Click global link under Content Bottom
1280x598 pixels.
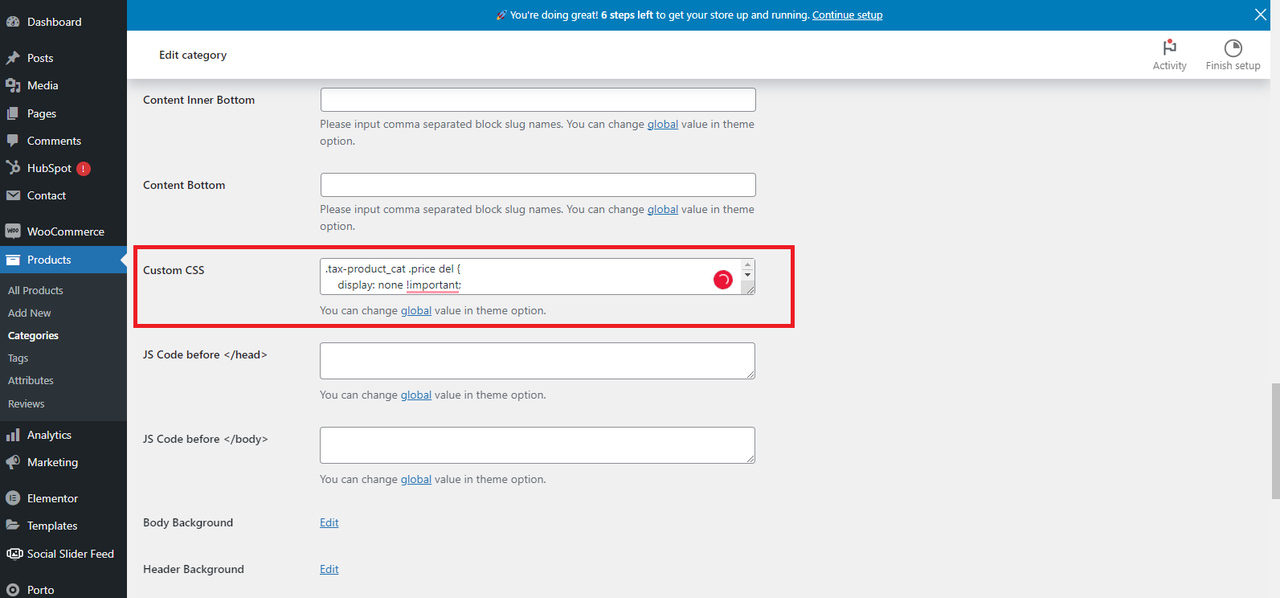[662, 209]
